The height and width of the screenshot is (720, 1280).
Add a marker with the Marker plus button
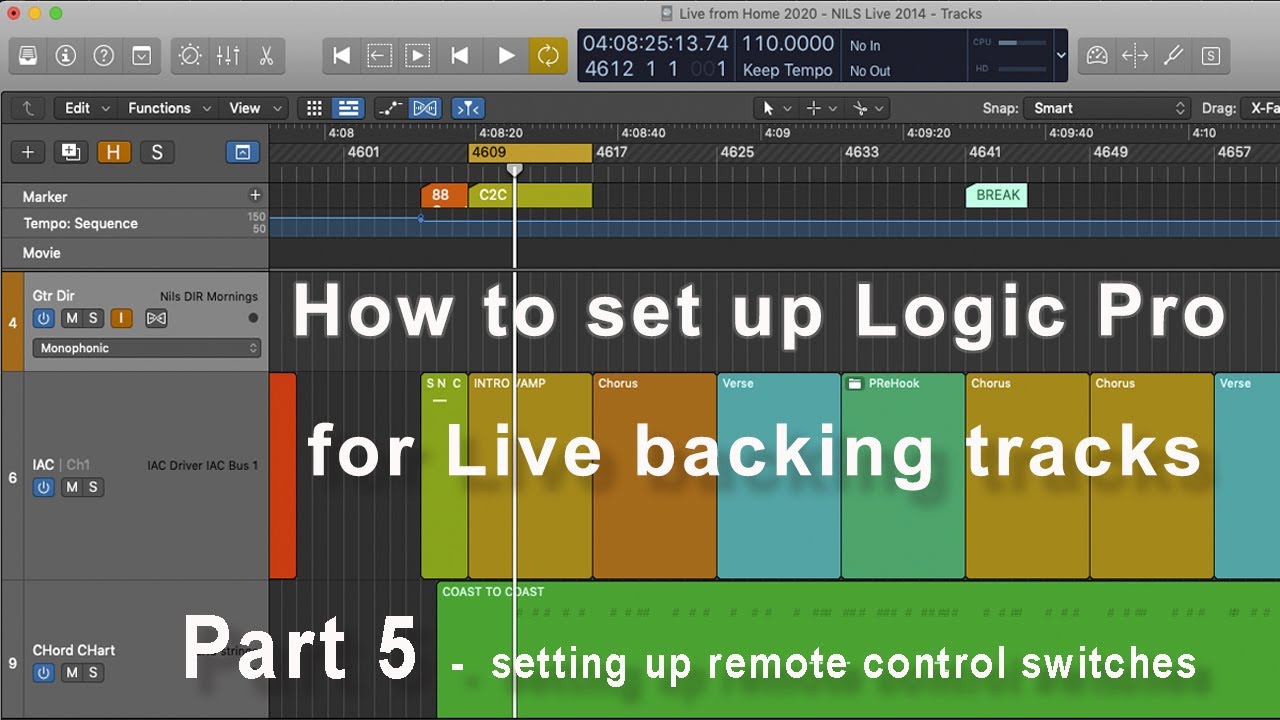(255, 195)
